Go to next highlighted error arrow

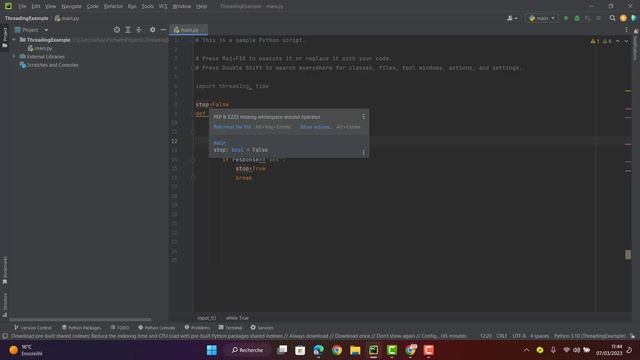pos(626,41)
